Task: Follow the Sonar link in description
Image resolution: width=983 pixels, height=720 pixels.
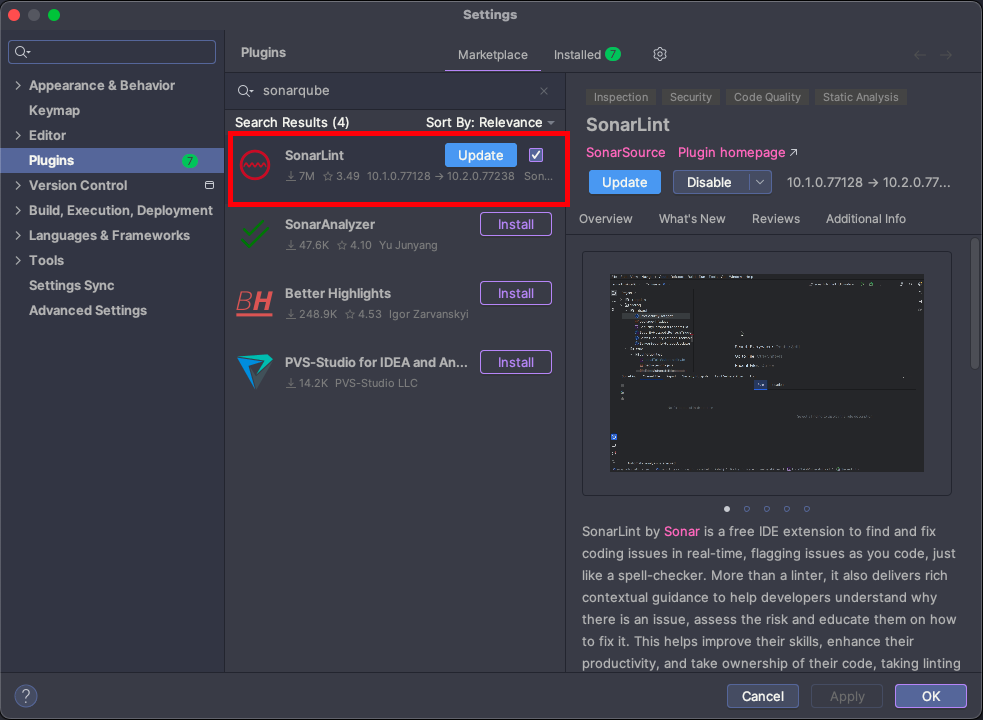Action: pos(681,531)
